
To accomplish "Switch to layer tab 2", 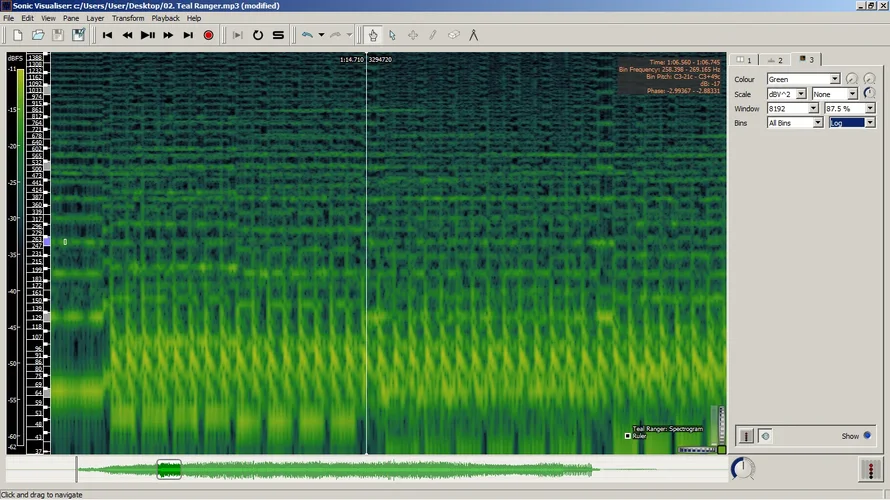I will (x=775, y=60).
